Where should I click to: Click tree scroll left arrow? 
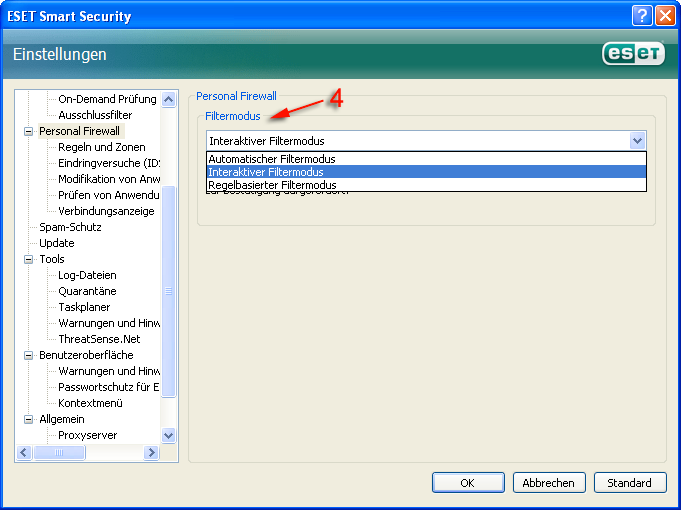24,453
